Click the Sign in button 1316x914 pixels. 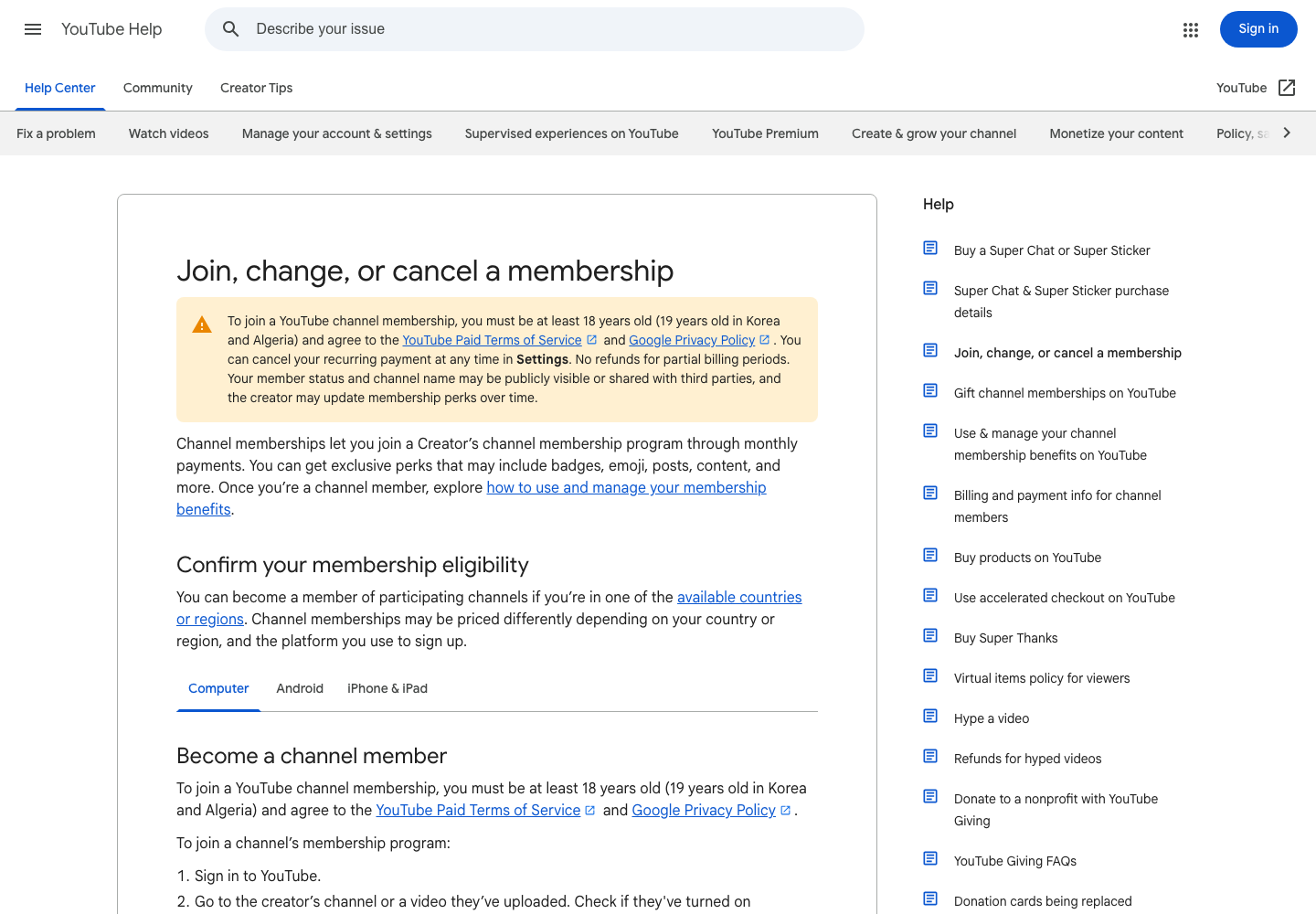1258,29
